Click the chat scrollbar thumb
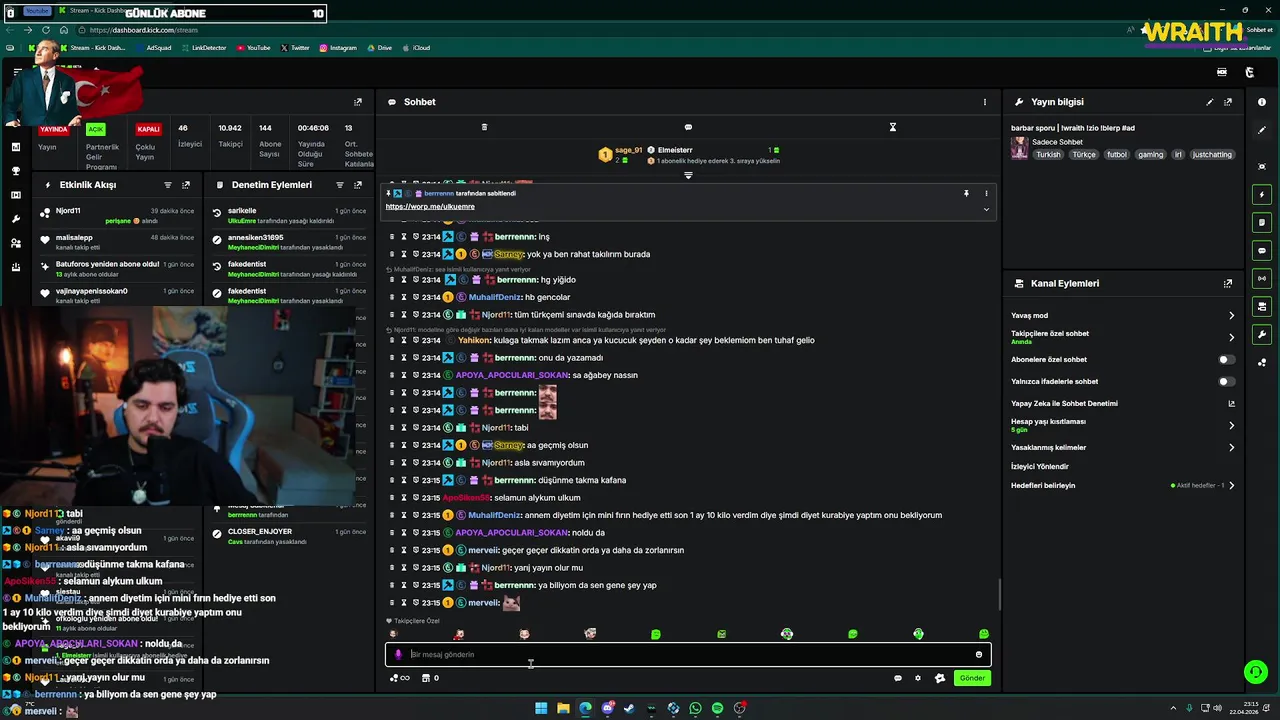This screenshot has height=720, width=1280. point(999,595)
